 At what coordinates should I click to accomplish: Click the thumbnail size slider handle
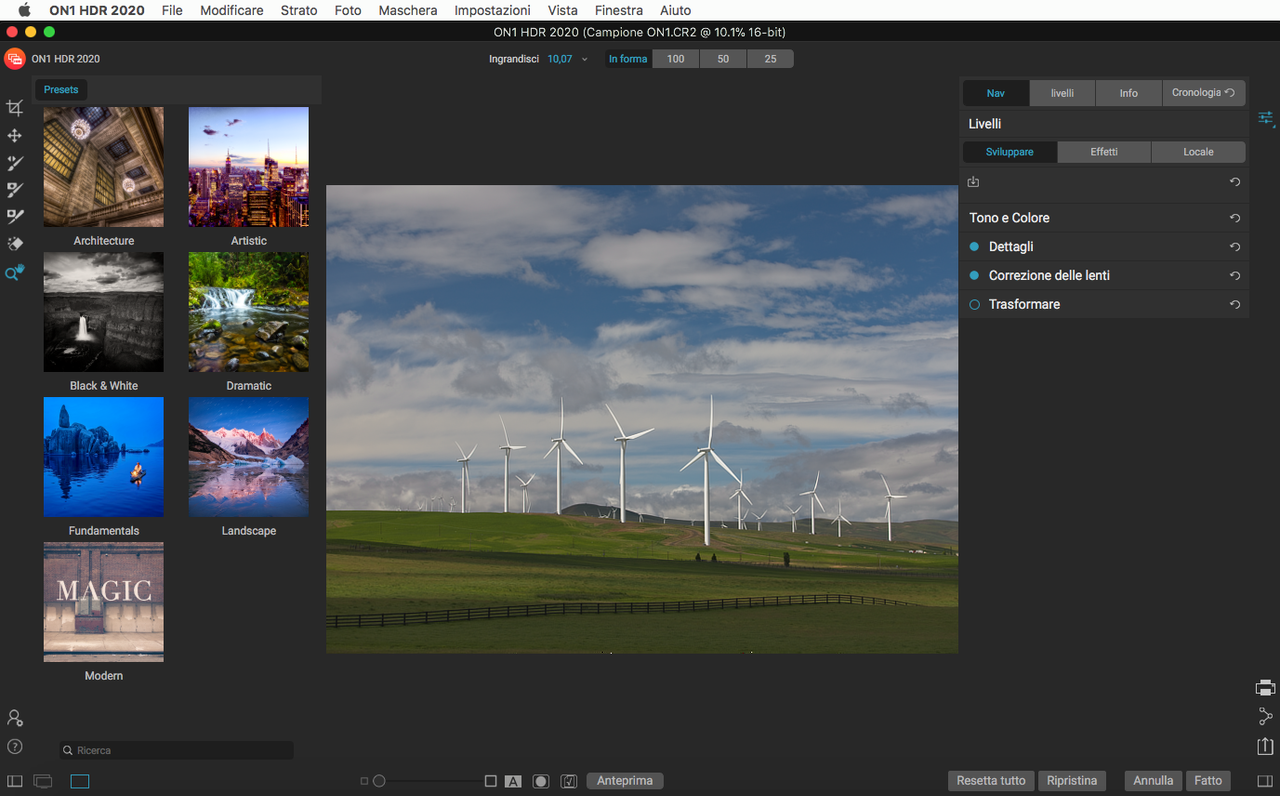pyautogui.click(x=379, y=781)
